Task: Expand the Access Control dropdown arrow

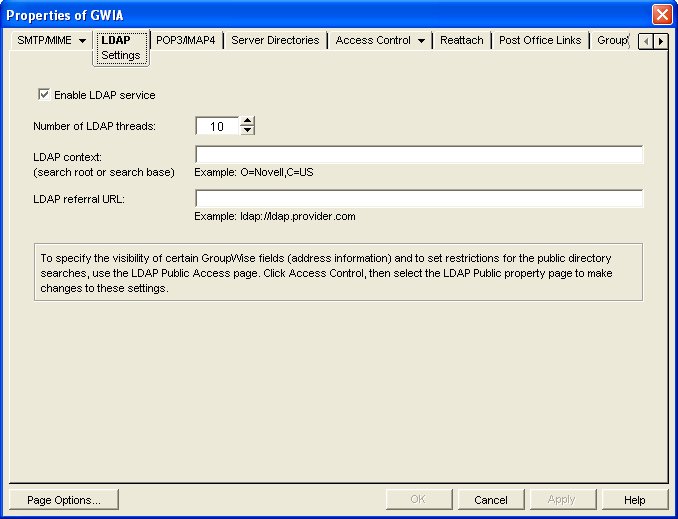Action: 421,41
